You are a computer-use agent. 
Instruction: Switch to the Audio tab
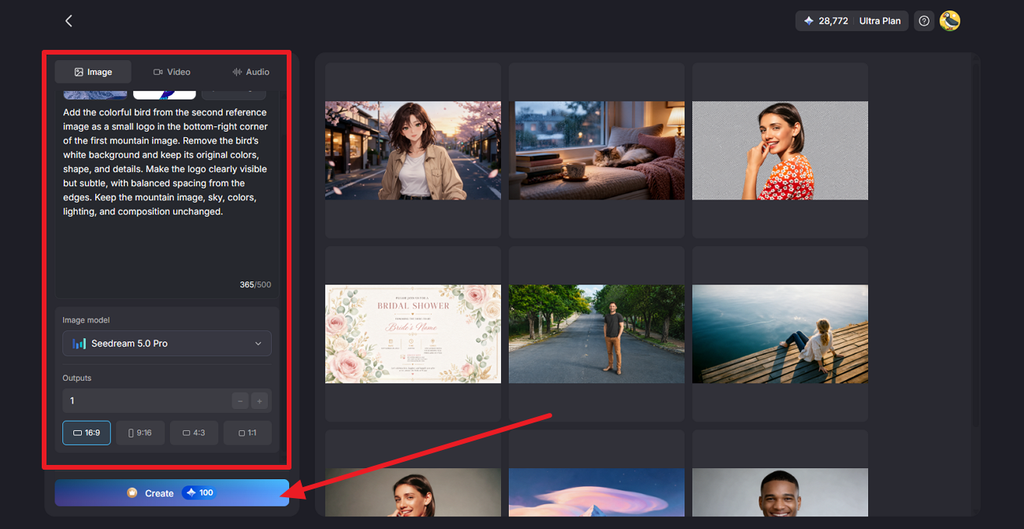pyautogui.click(x=251, y=72)
